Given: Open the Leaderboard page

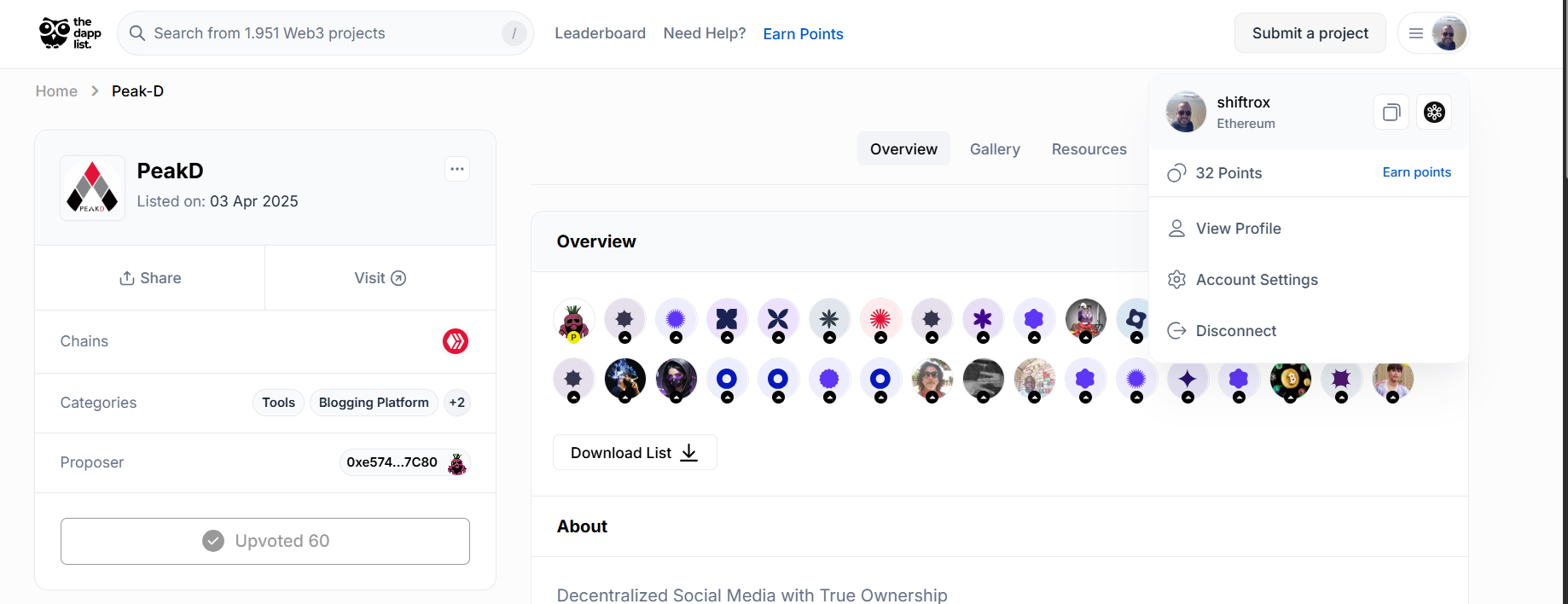Looking at the screenshot, I should pos(600,33).
